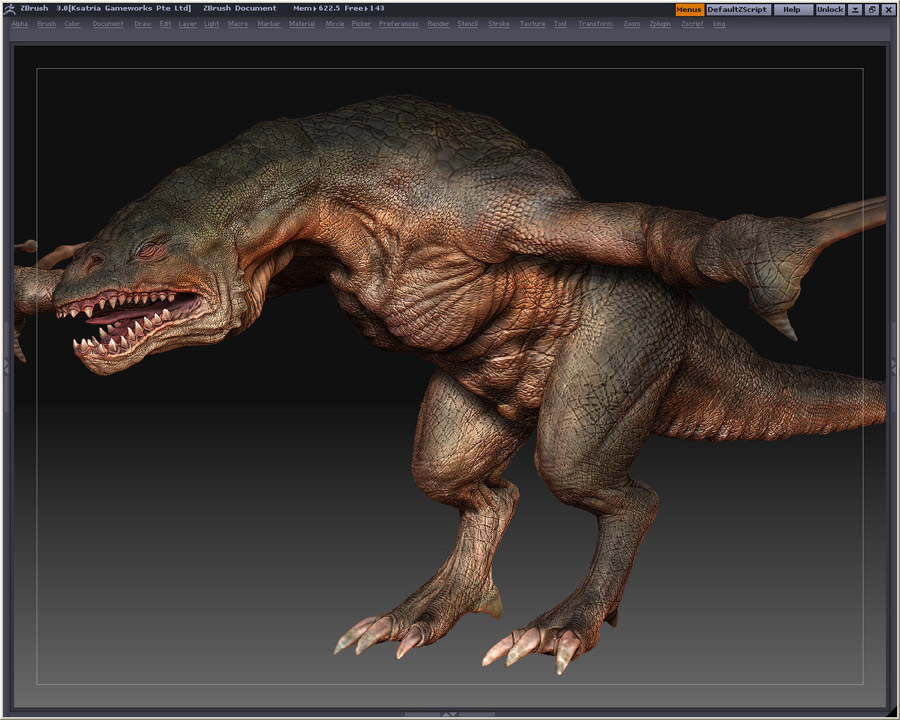This screenshot has width=900, height=720.
Task: Click the 'ZBrush Document' title text
Action: [x=240, y=9]
